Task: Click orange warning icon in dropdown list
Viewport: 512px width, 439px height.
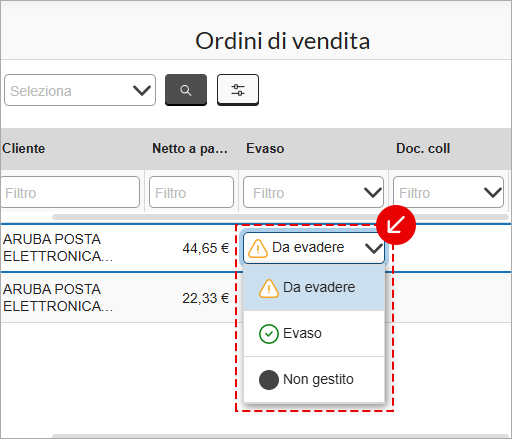Action: (x=269, y=288)
